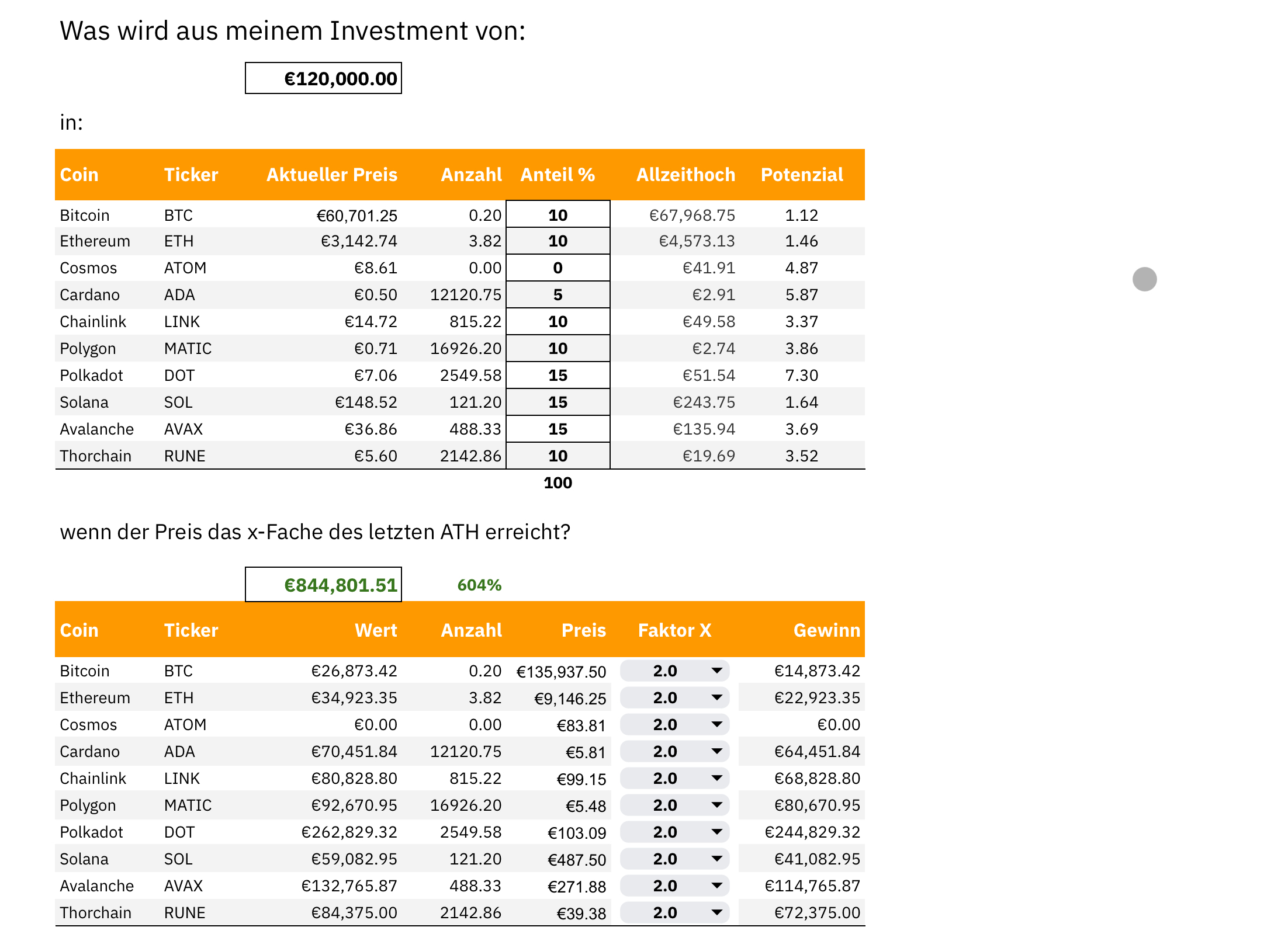Screen dimensions: 1288x941
Task: Select the Chainlink Anteil % cell
Action: point(558,321)
